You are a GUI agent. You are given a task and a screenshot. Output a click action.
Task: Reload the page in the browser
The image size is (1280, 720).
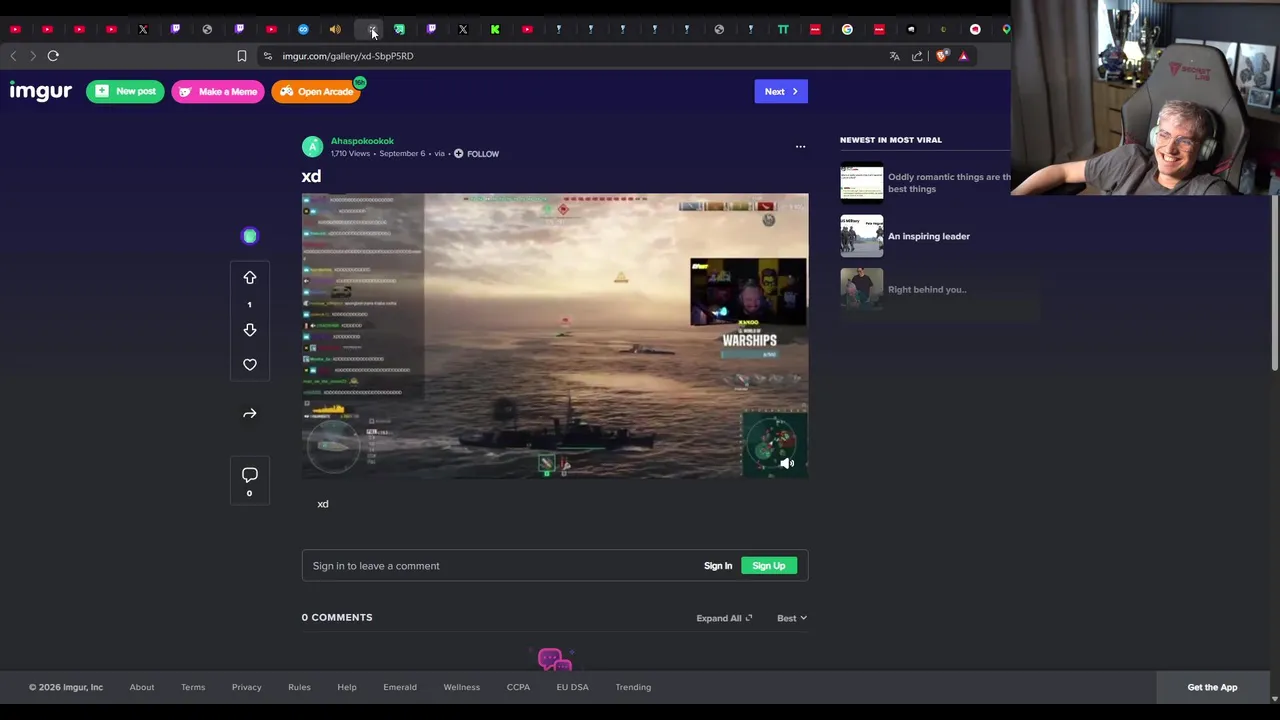53,56
